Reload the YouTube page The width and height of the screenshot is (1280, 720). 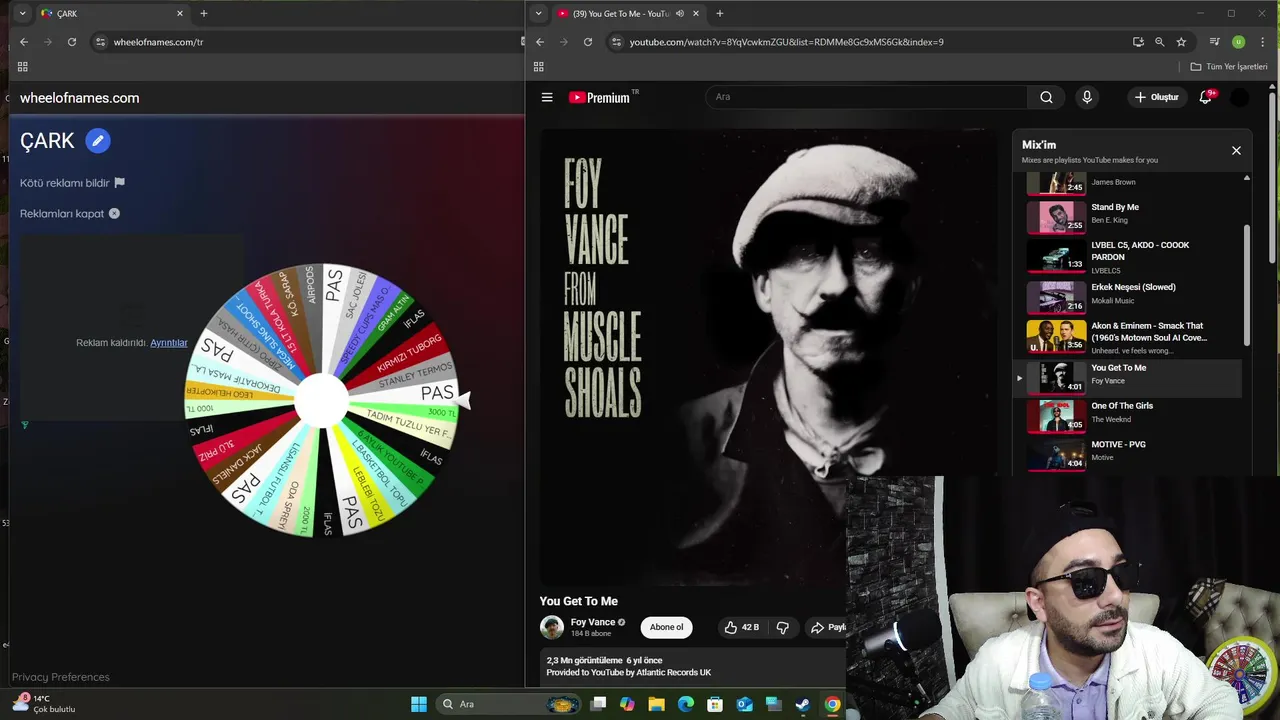click(588, 42)
